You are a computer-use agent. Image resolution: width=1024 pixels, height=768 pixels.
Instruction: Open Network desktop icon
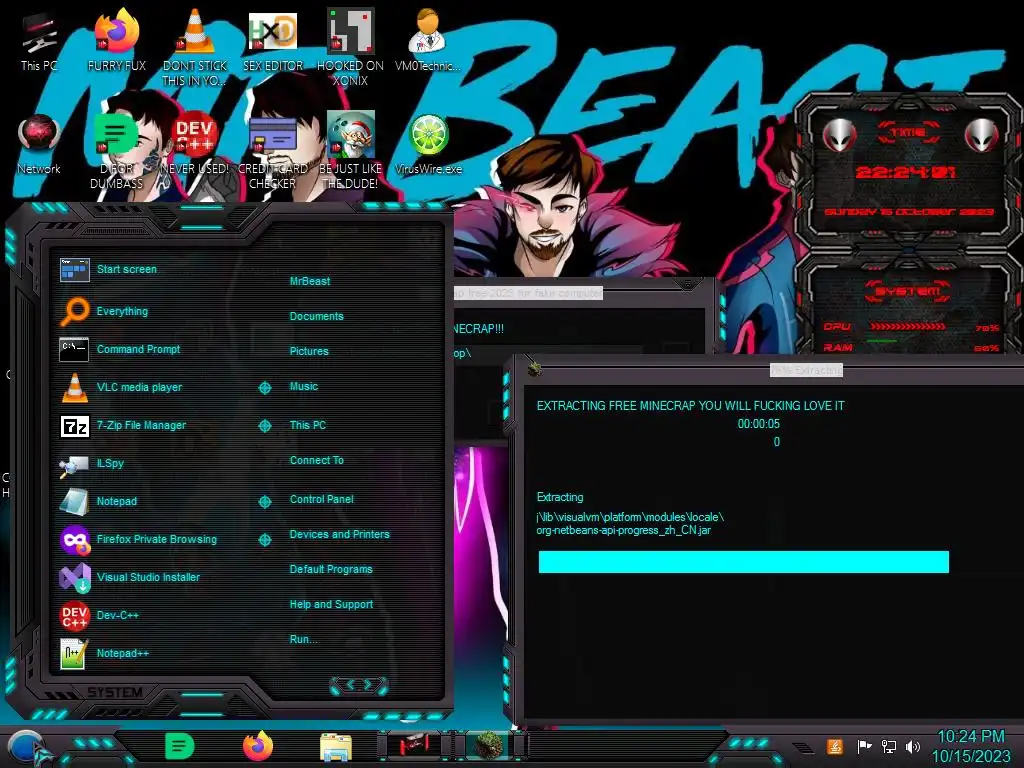tap(39, 145)
